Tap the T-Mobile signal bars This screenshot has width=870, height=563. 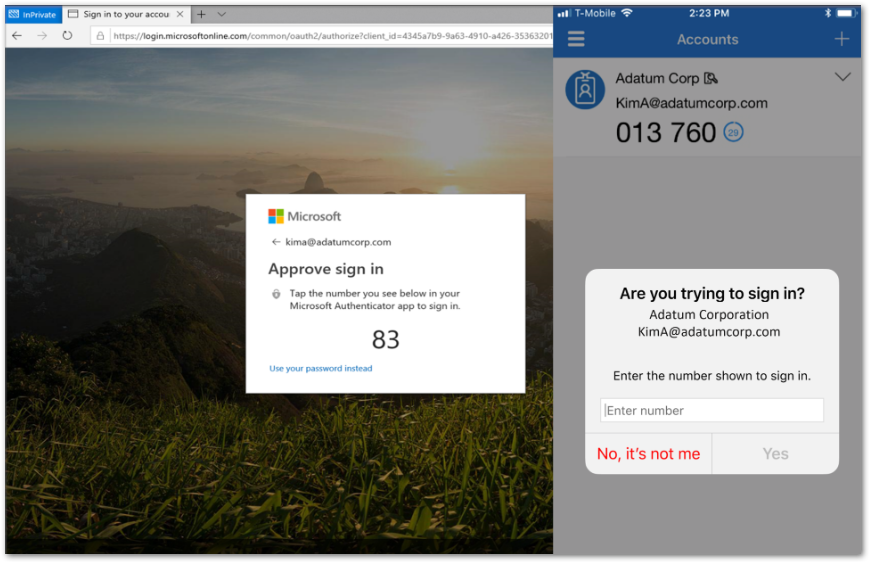(x=564, y=13)
